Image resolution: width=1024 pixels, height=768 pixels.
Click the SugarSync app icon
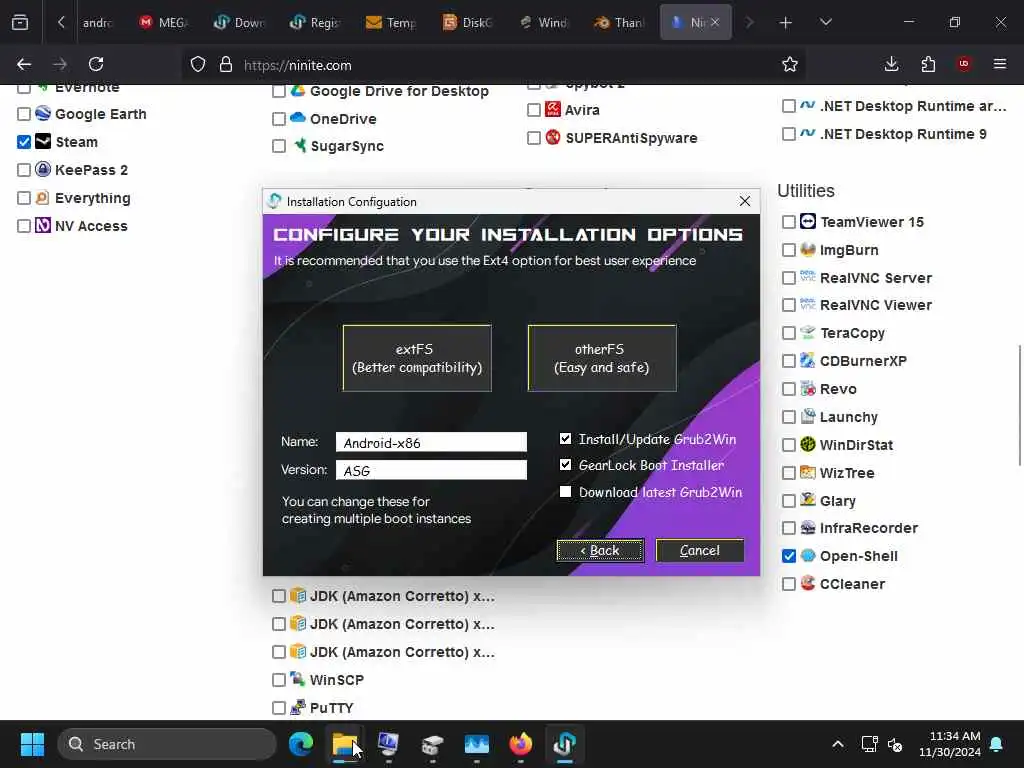click(x=299, y=145)
